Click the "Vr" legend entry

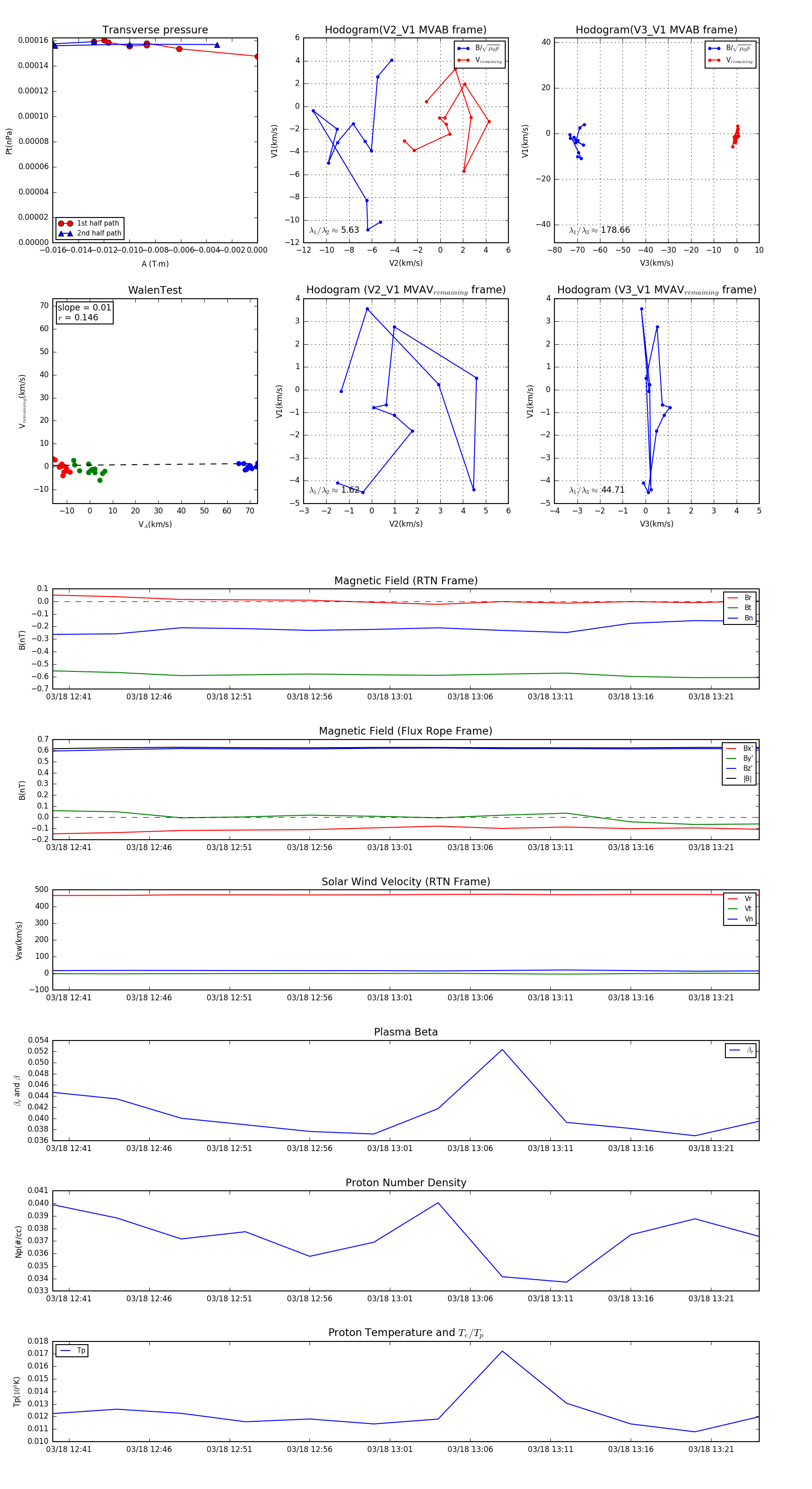(740, 899)
